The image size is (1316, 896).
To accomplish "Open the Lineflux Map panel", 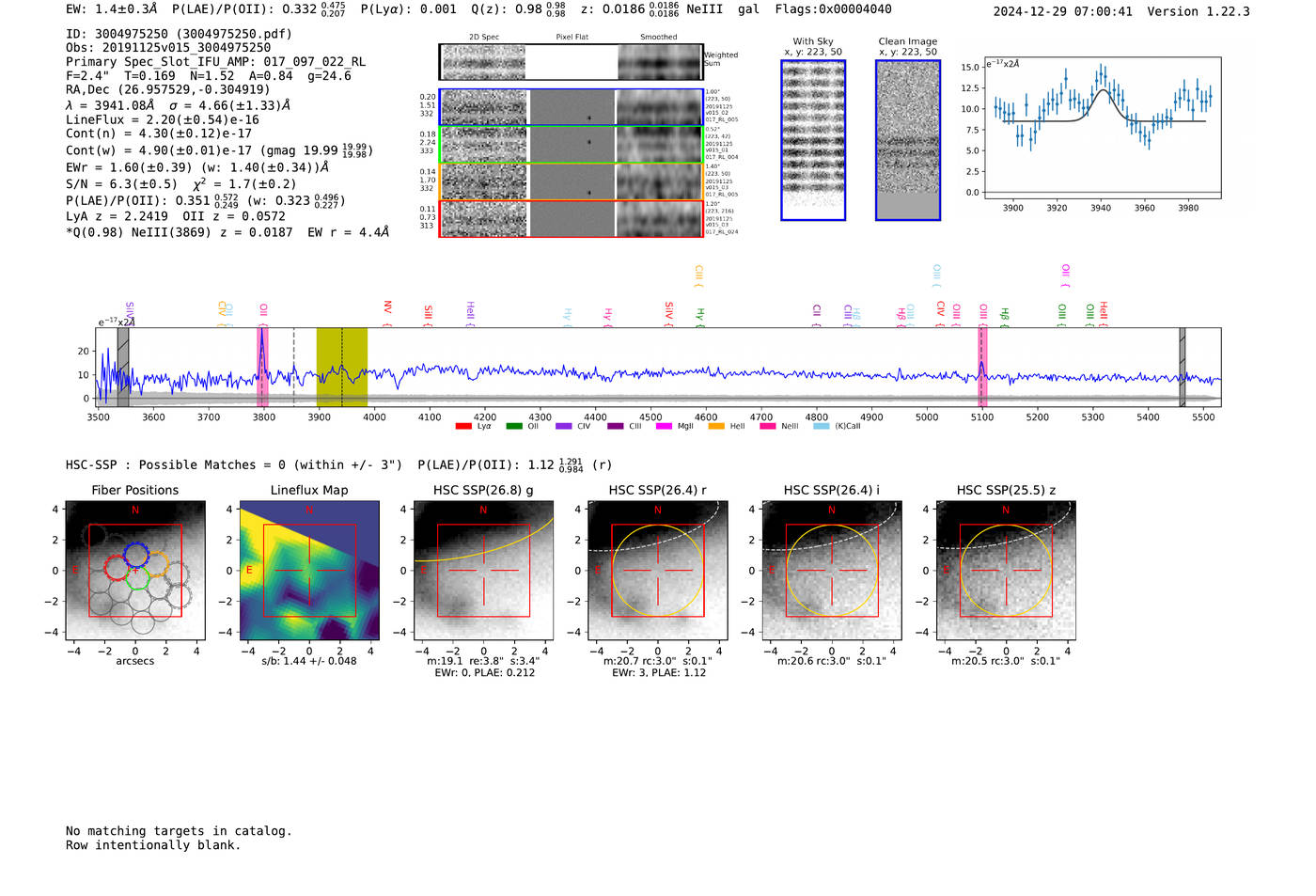I will tap(309, 571).
